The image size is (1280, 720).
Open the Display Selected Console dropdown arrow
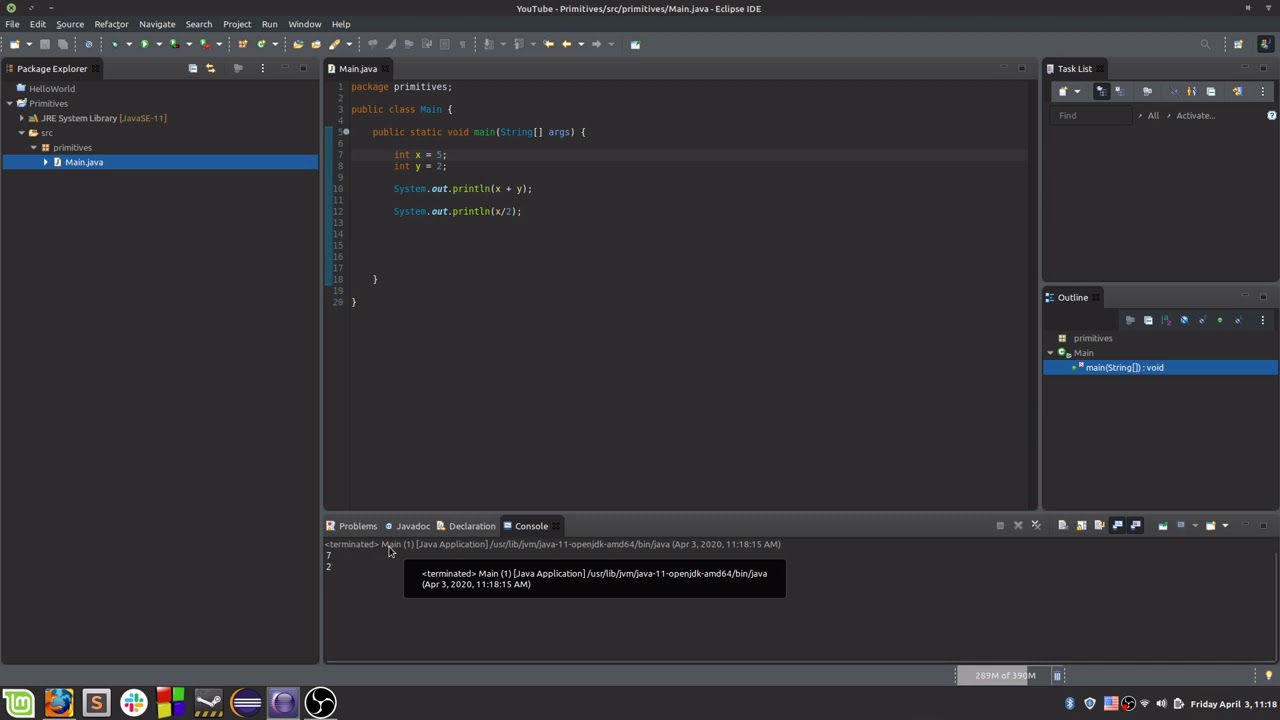point(1195,525)
